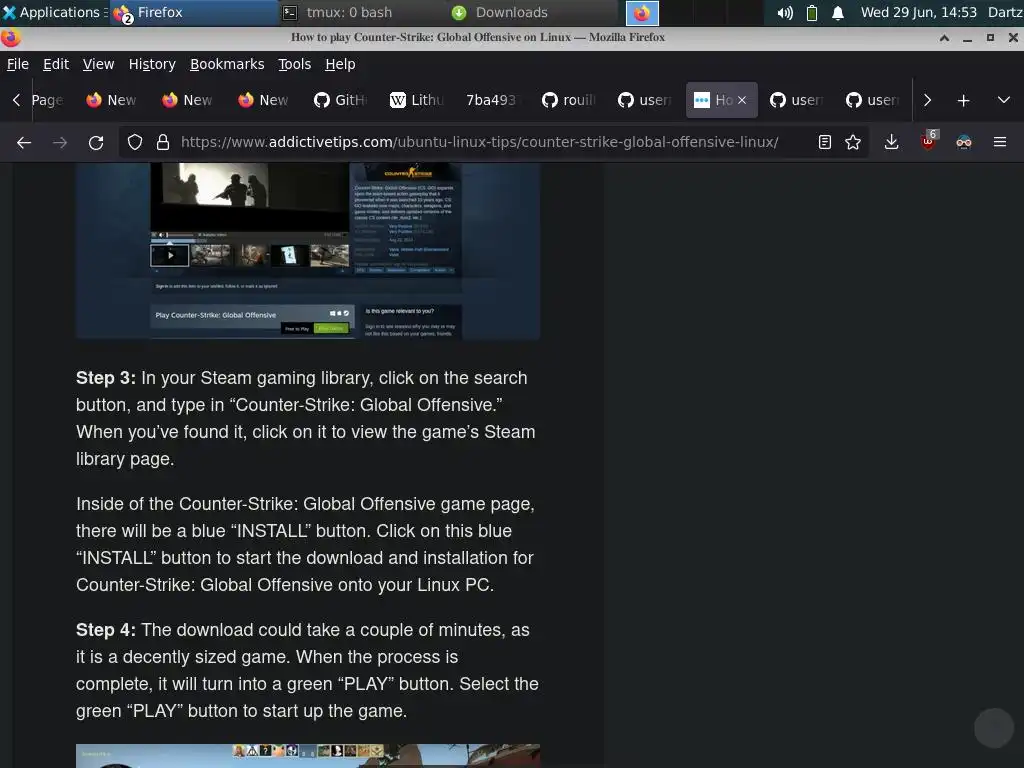
Task: Click the goggles extension icon in toolbar
Action: 964,142
